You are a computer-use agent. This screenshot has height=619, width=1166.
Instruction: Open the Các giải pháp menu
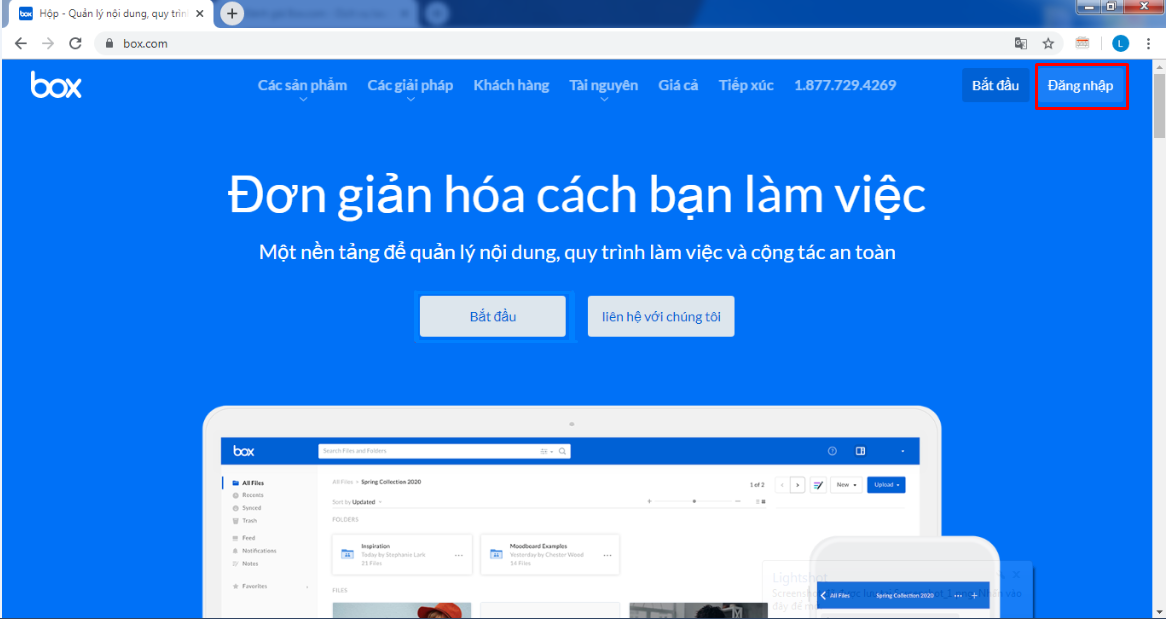(x=410, y=85)
